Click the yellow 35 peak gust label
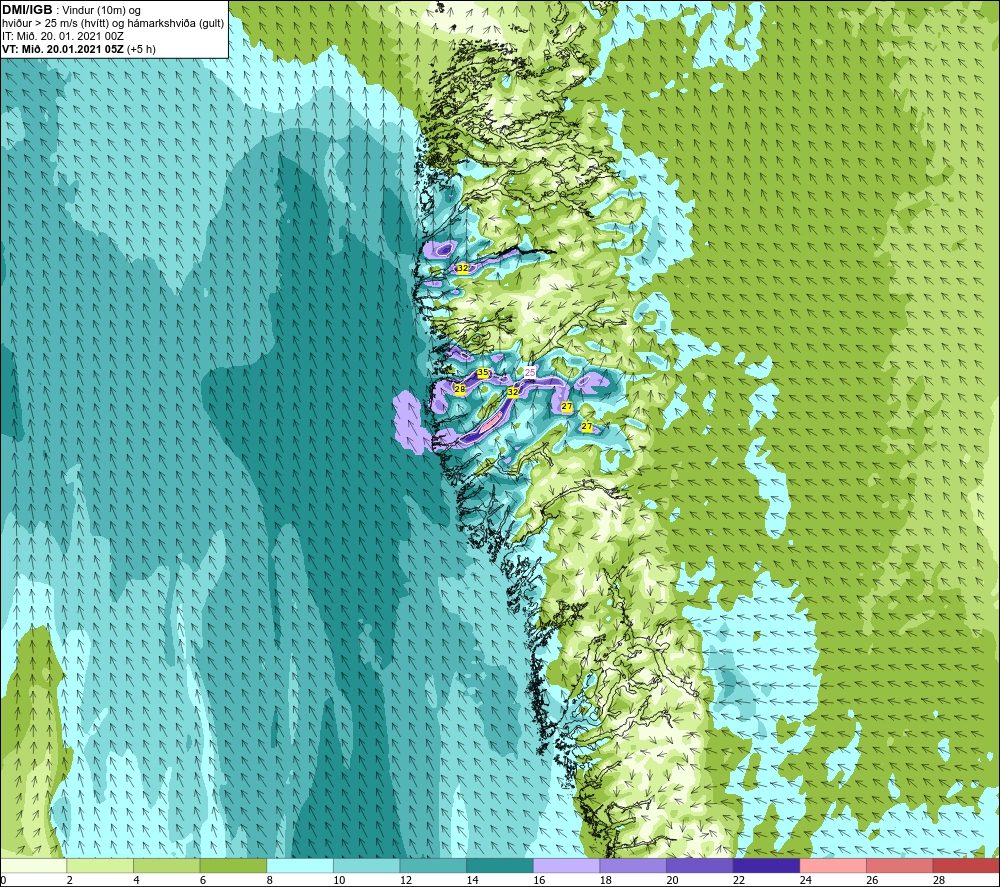Image resolution: width=1000 pixels, height=887 pixels. 483,372
